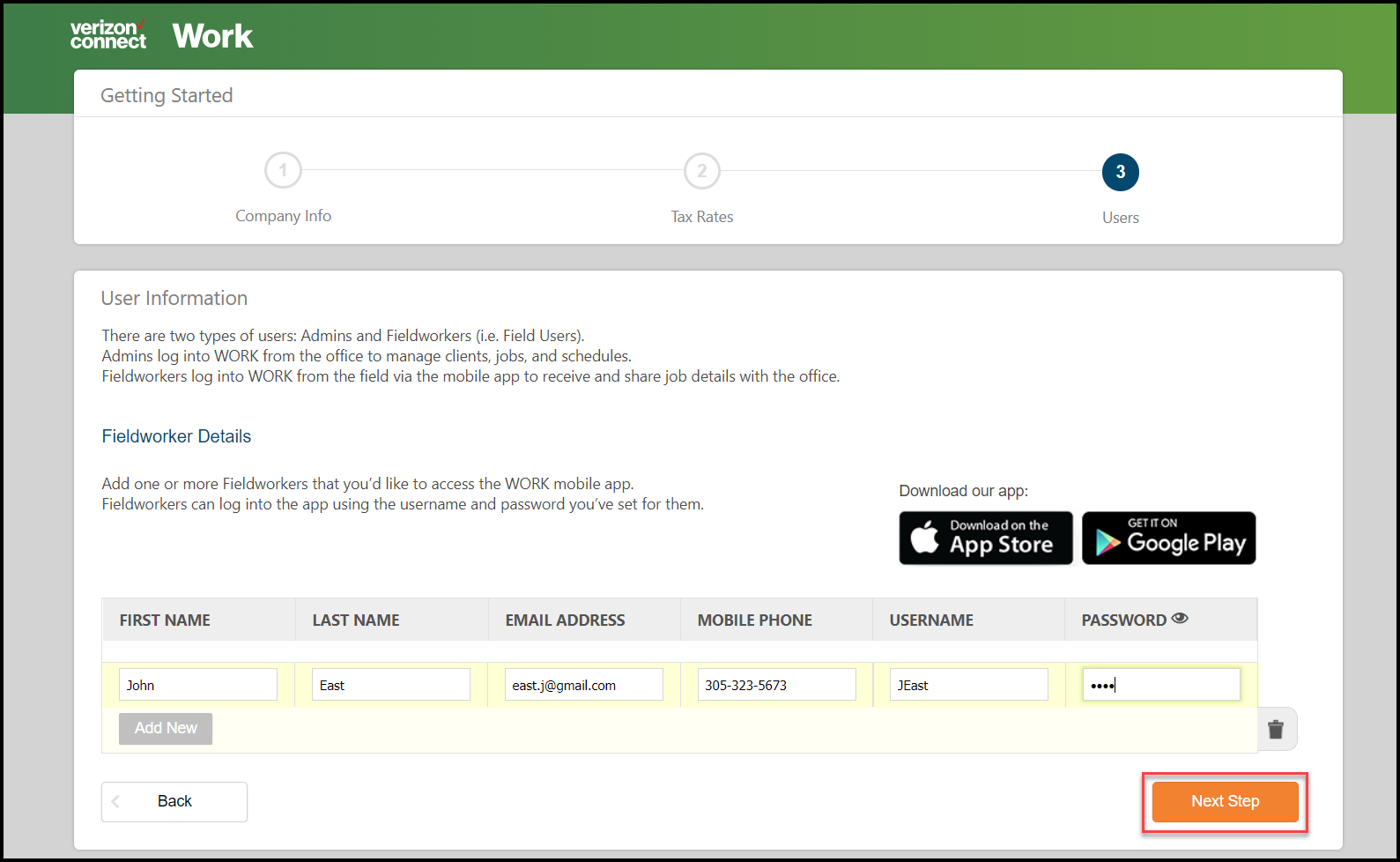Click the Username field containing JEast

[x=969, y=685]
